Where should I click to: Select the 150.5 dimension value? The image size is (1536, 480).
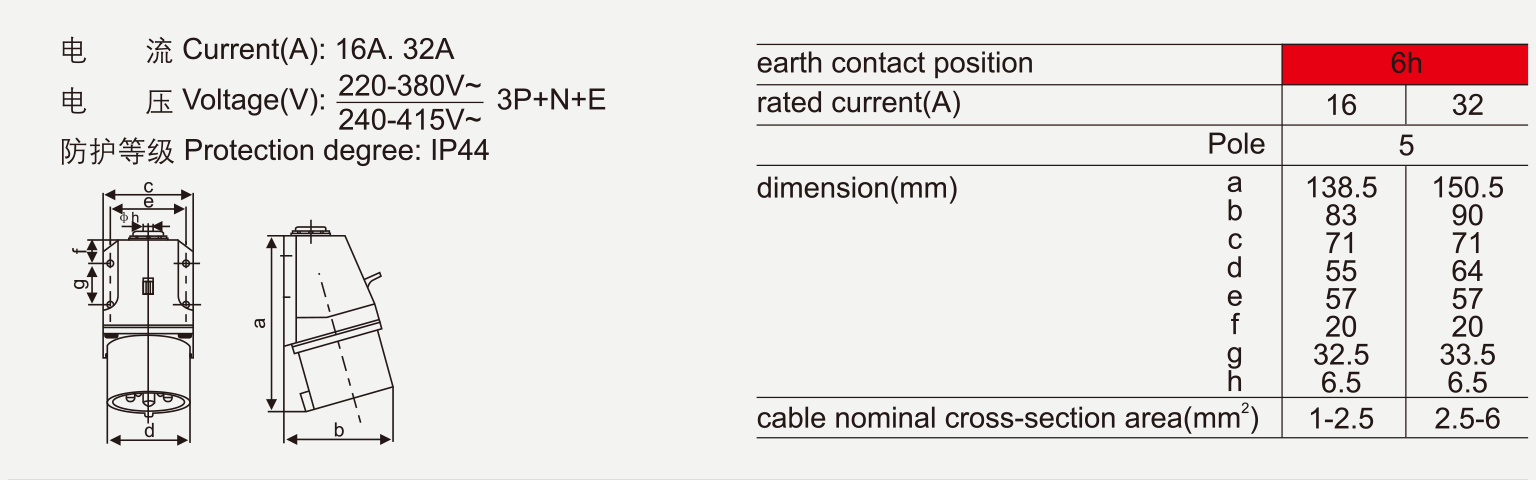(x=1467, y=188)
